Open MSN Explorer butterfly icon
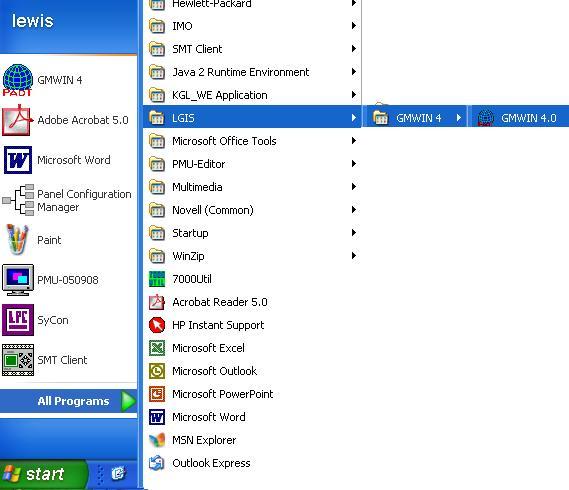The height and width of the screenshot is (490, 569). pyautogui.click(x=157, y=440)
